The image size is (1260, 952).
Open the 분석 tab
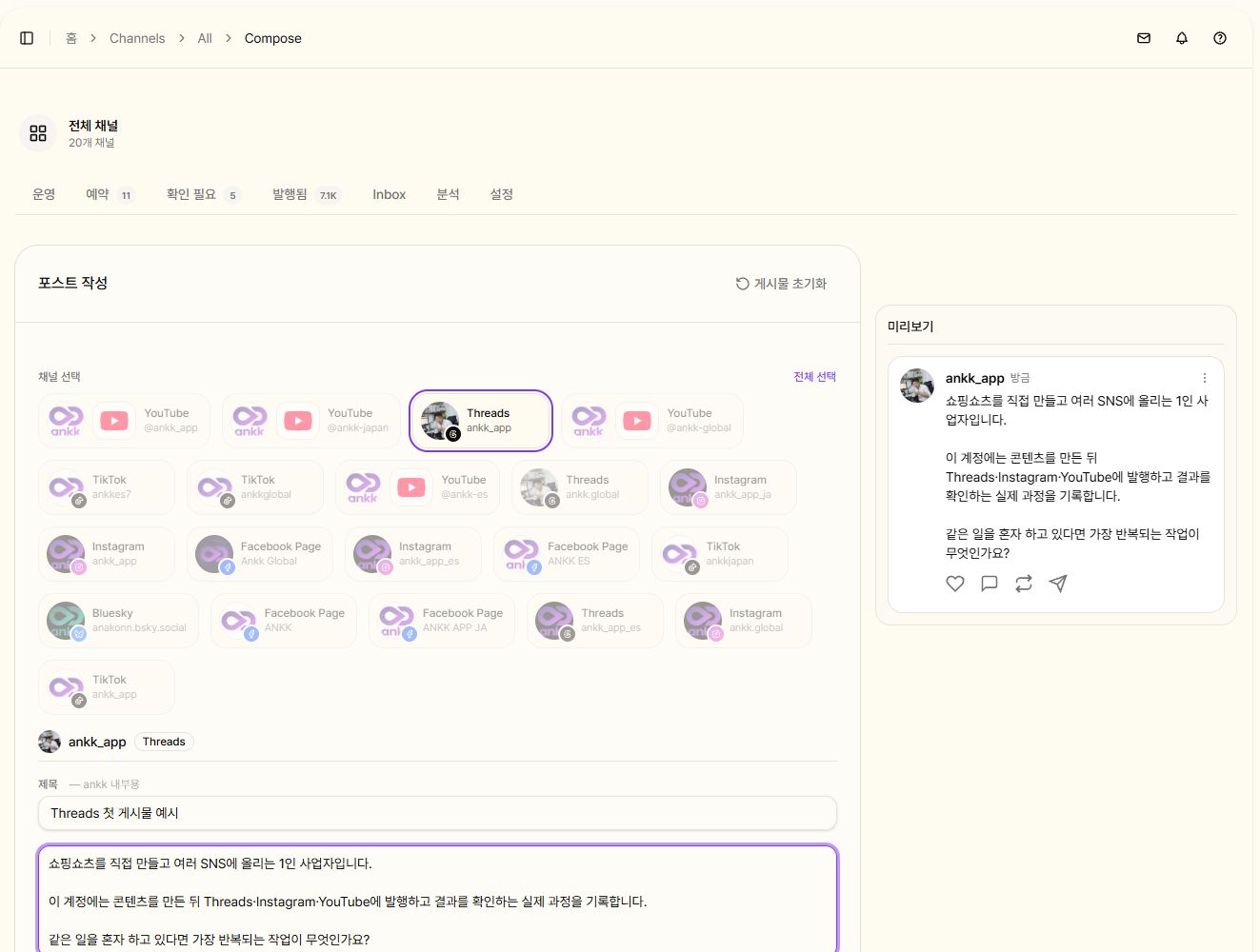pyautogui.click(x=448, y=194)
